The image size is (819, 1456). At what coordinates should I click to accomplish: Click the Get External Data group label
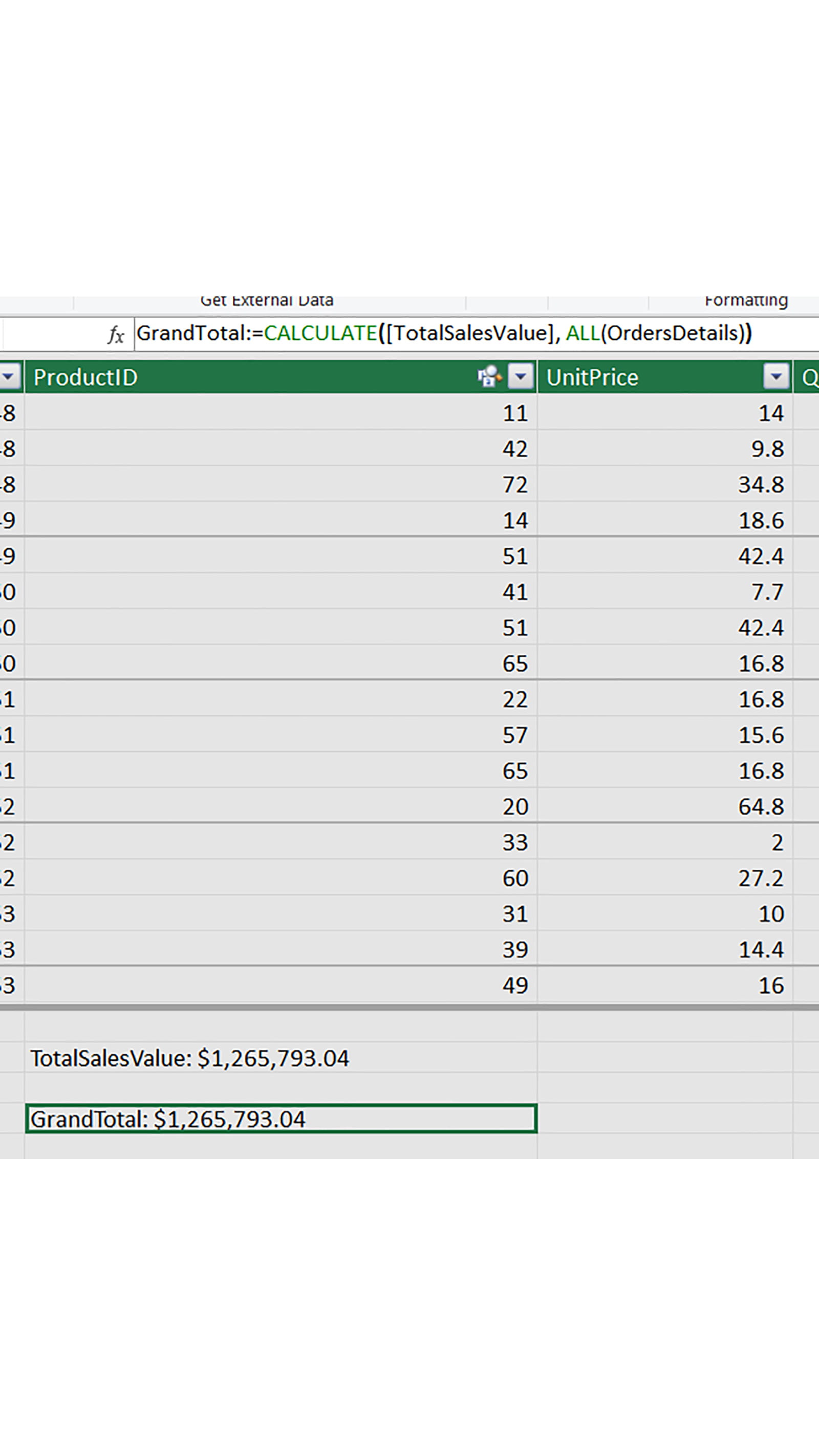click(267, 301)
